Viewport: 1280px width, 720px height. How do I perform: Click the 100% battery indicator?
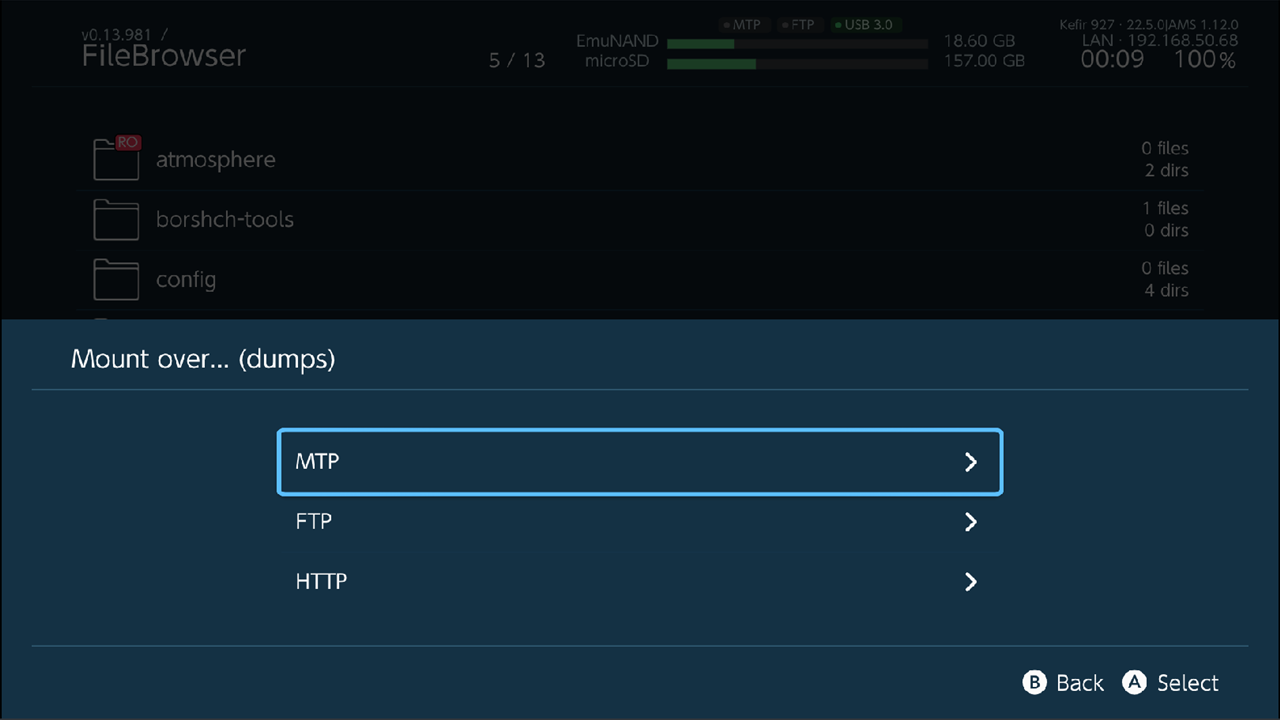coord(1205,60)
